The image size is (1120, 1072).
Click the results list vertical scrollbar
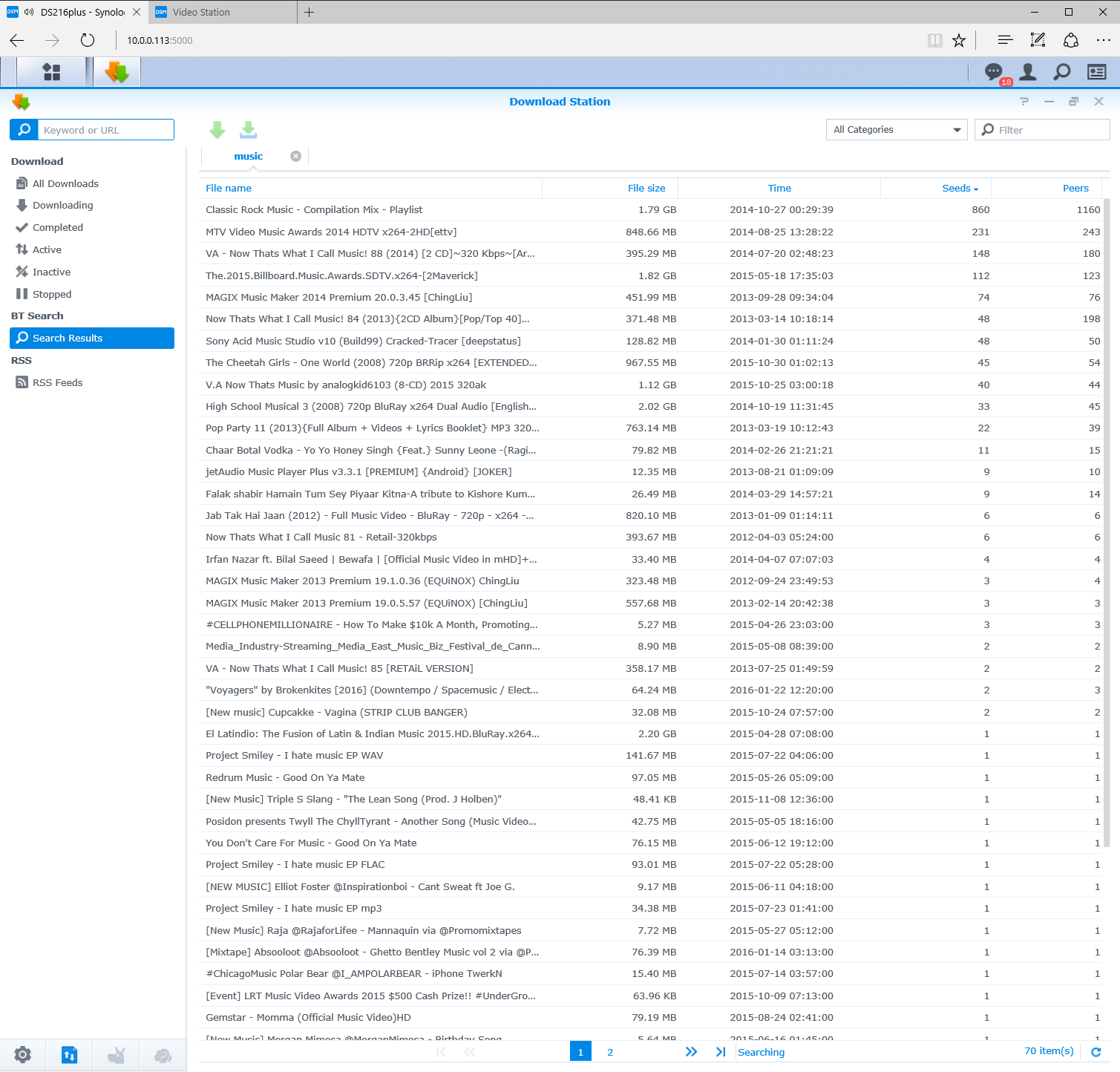[1107, 522]
